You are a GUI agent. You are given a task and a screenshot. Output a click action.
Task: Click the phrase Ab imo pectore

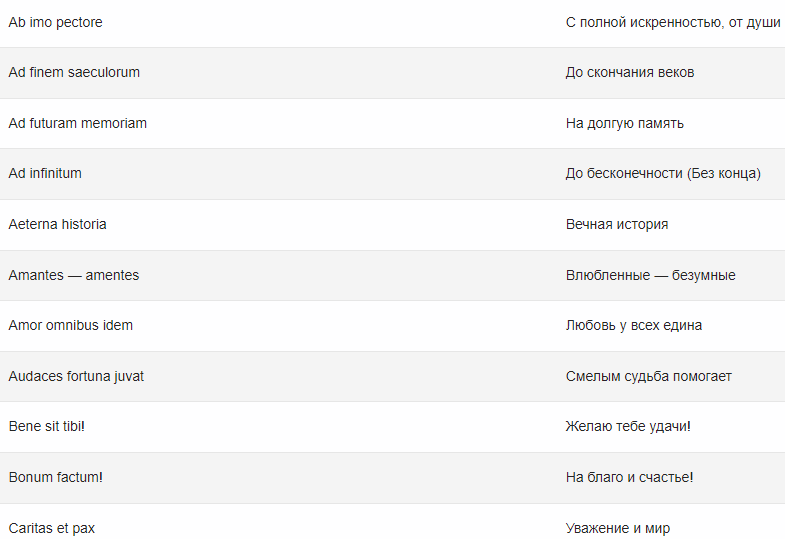(55, 23)
